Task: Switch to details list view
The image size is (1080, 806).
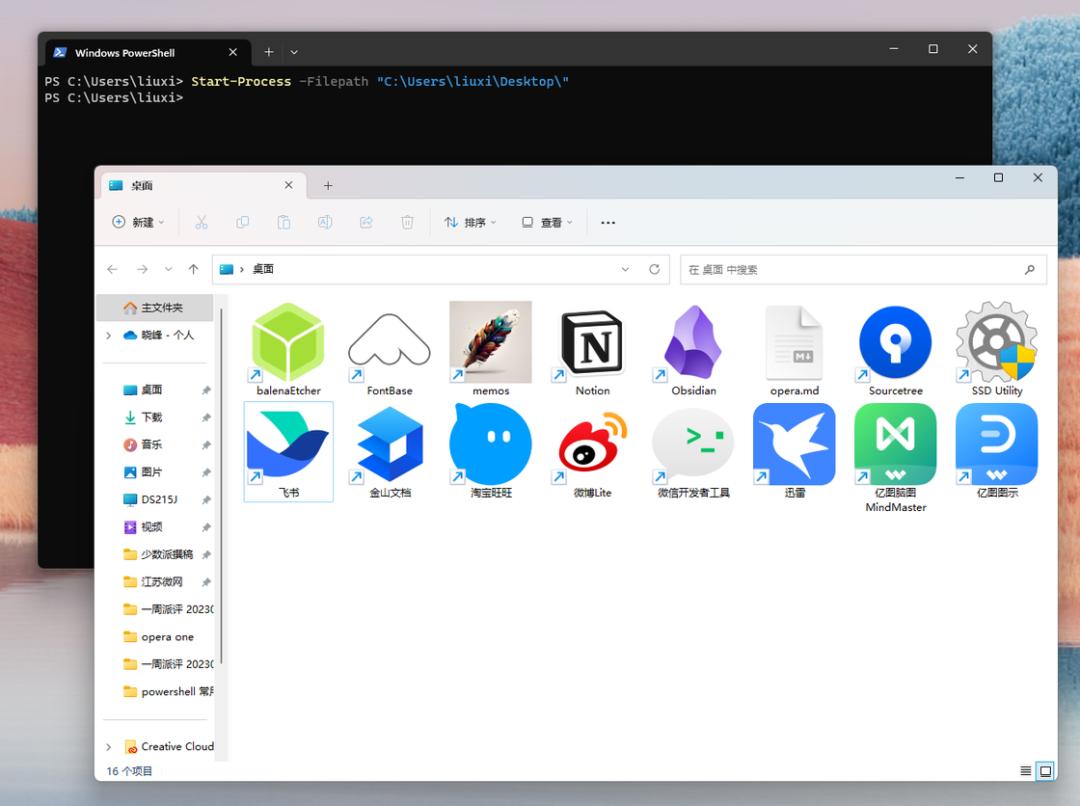Action: point(1026,771)
